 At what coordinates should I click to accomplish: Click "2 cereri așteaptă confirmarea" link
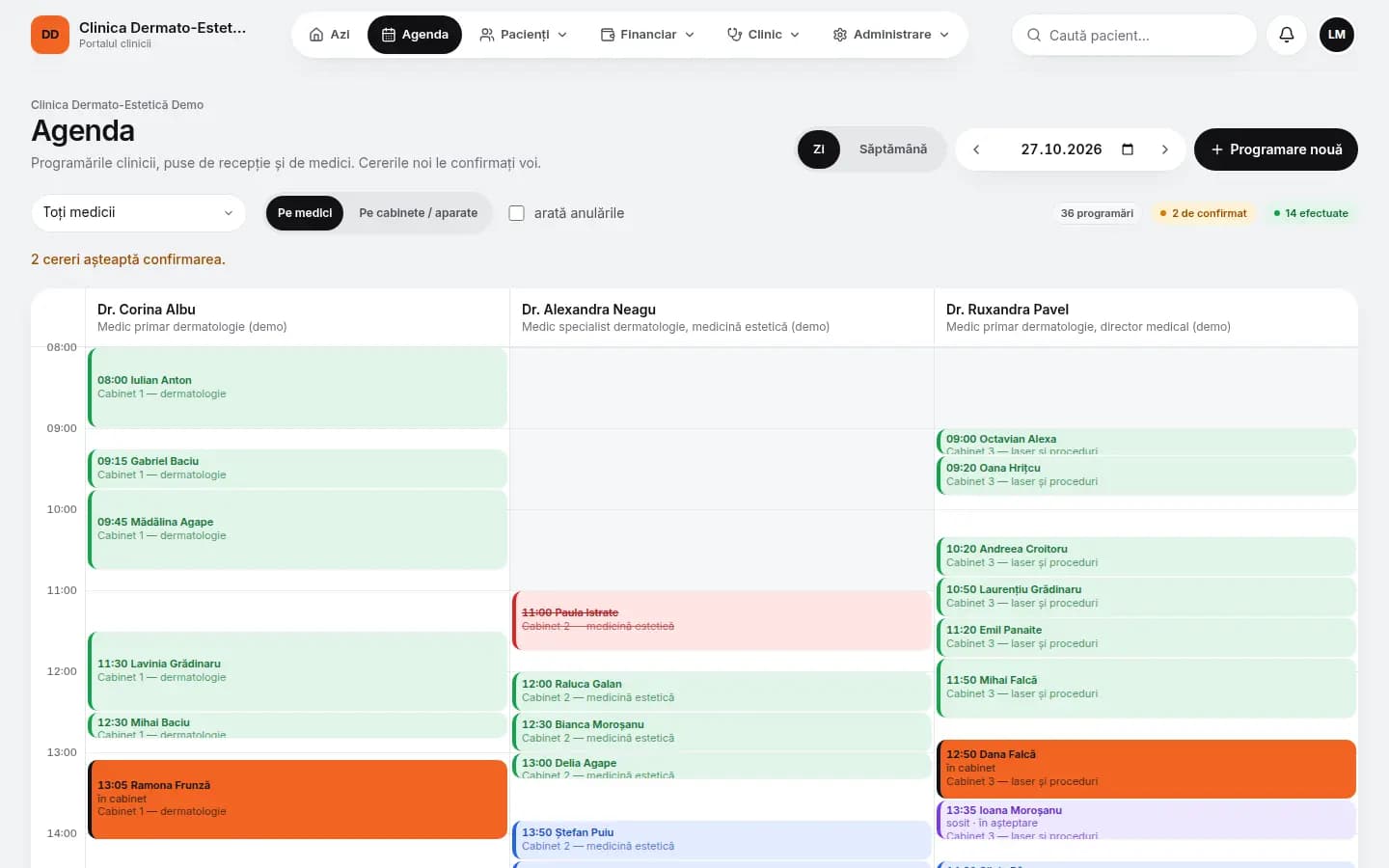tap(128, 259)
